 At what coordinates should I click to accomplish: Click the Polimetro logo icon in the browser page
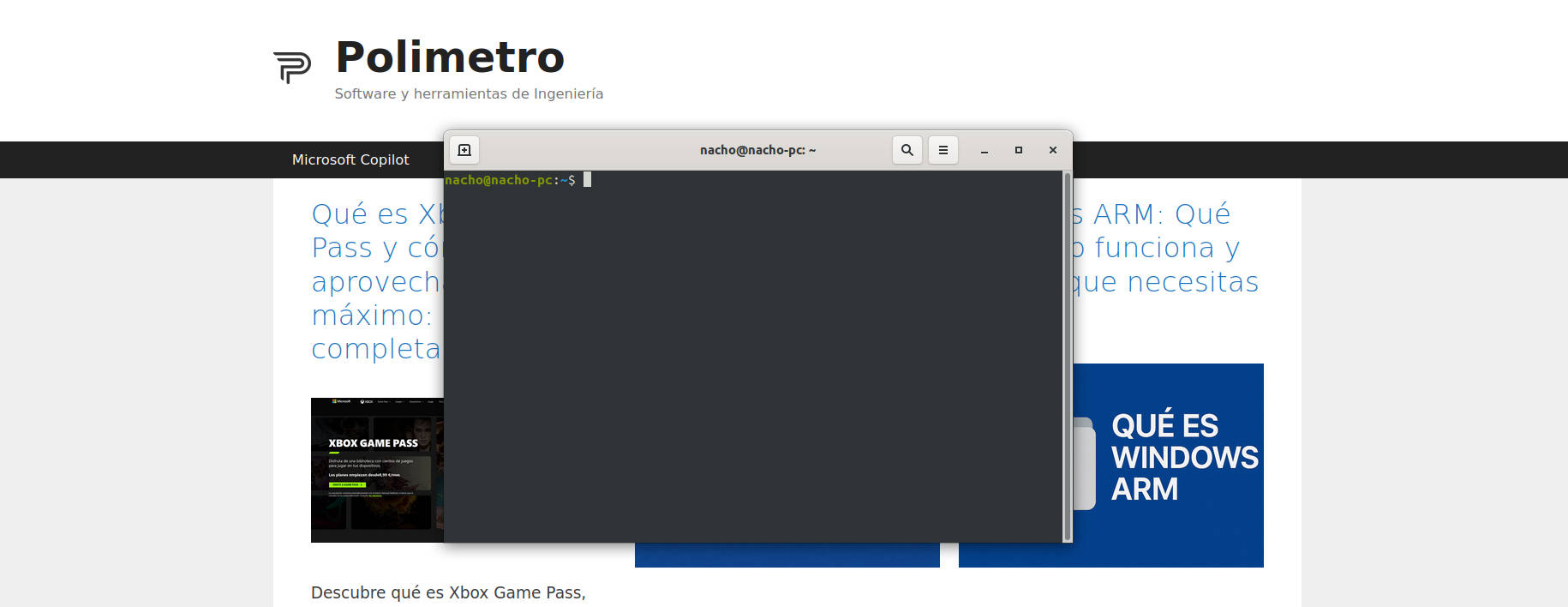pos(292,67)
